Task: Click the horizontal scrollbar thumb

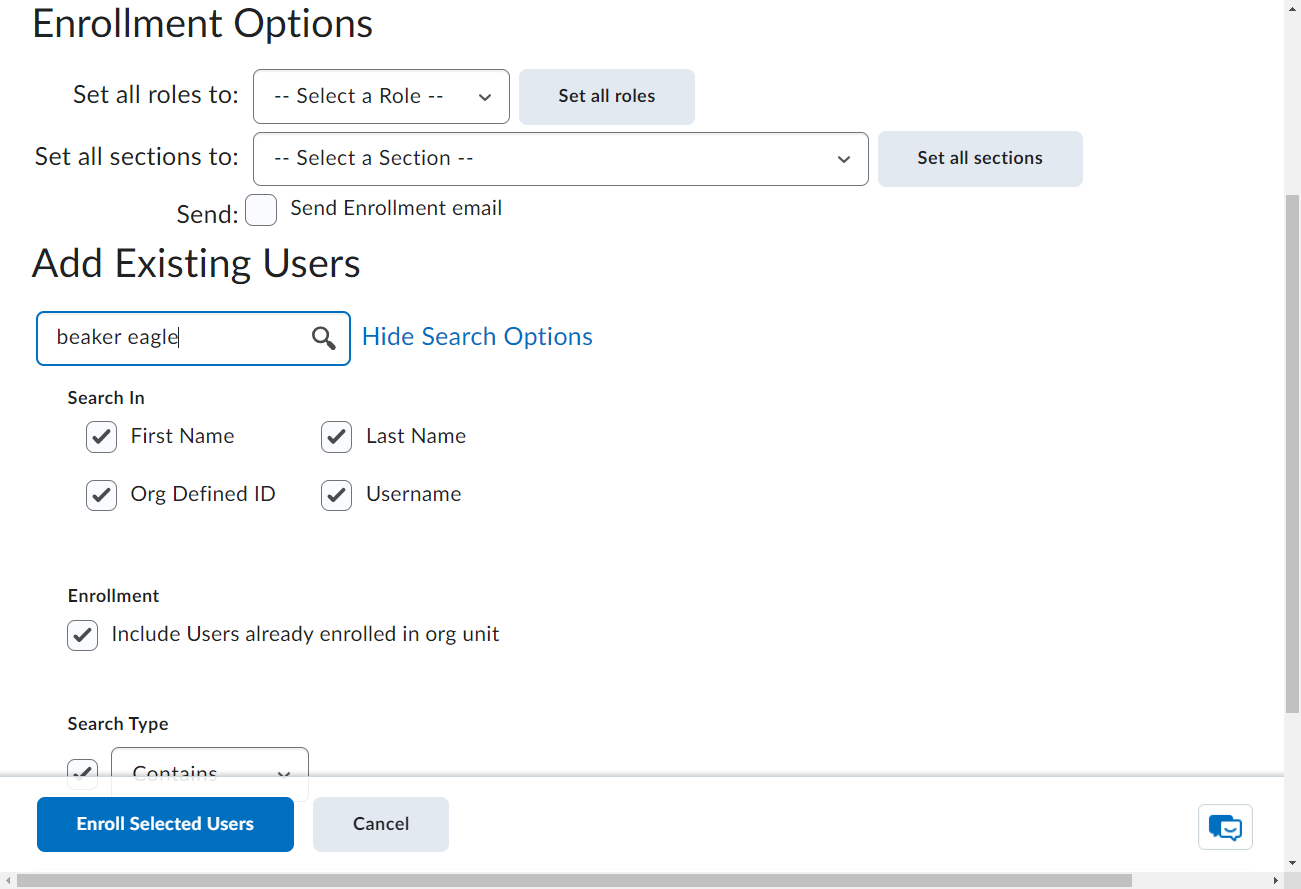Action: [x=574, y=880]
